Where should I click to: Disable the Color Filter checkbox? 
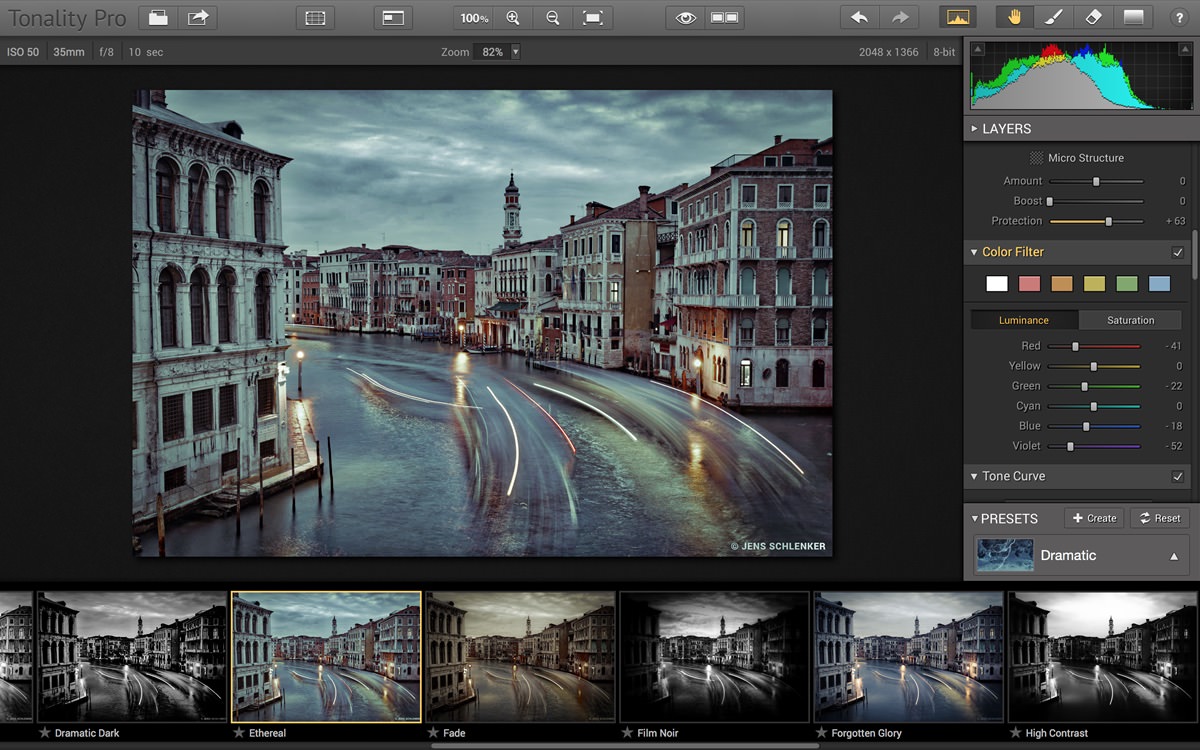click(x=1177, y=253)
